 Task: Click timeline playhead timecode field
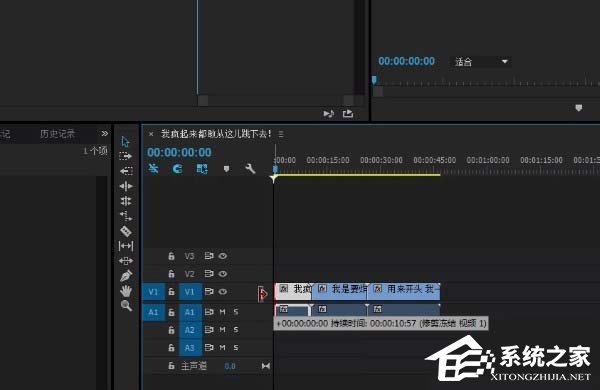tap(179, 152)
